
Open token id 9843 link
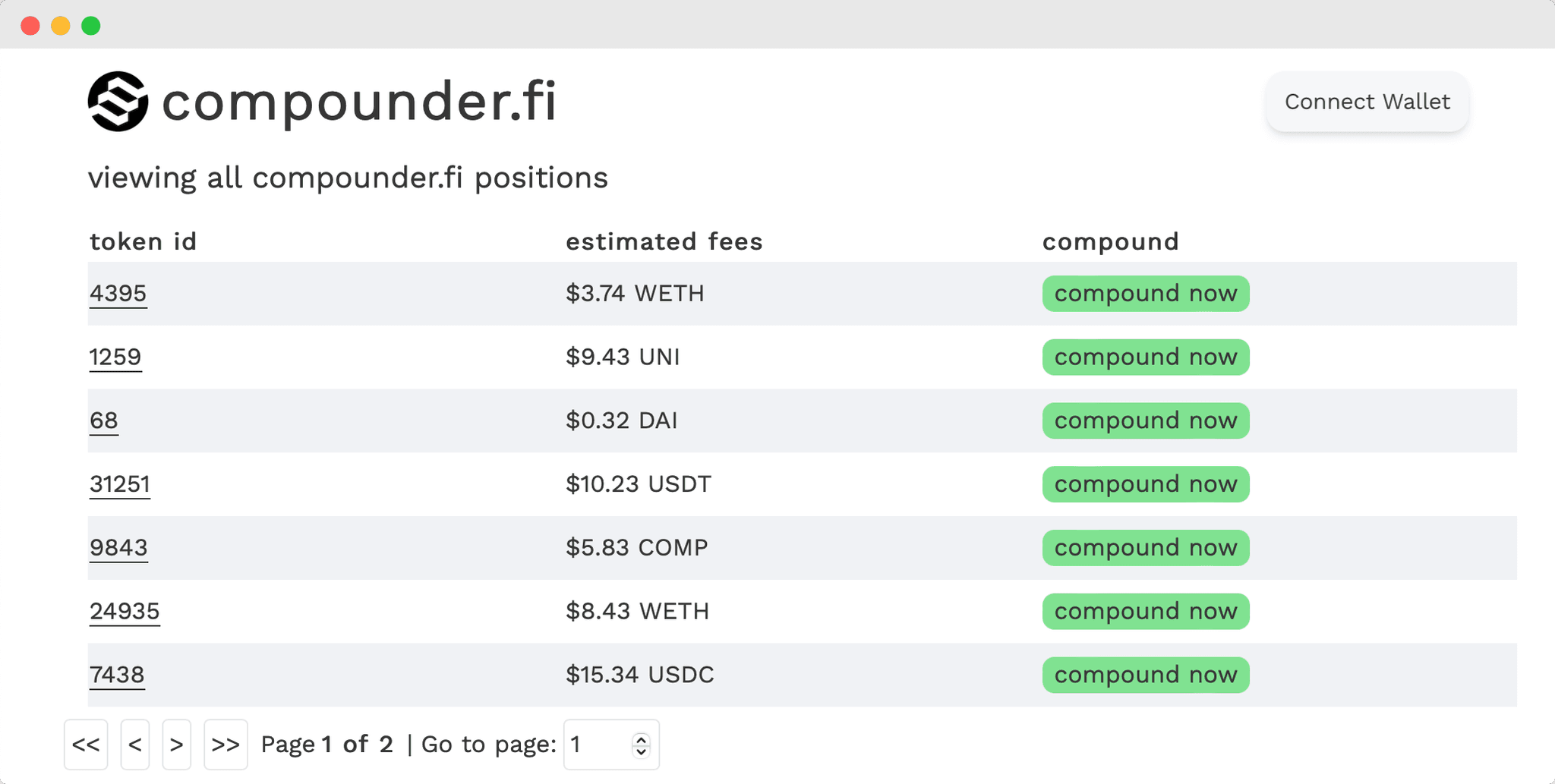point(118,548)
